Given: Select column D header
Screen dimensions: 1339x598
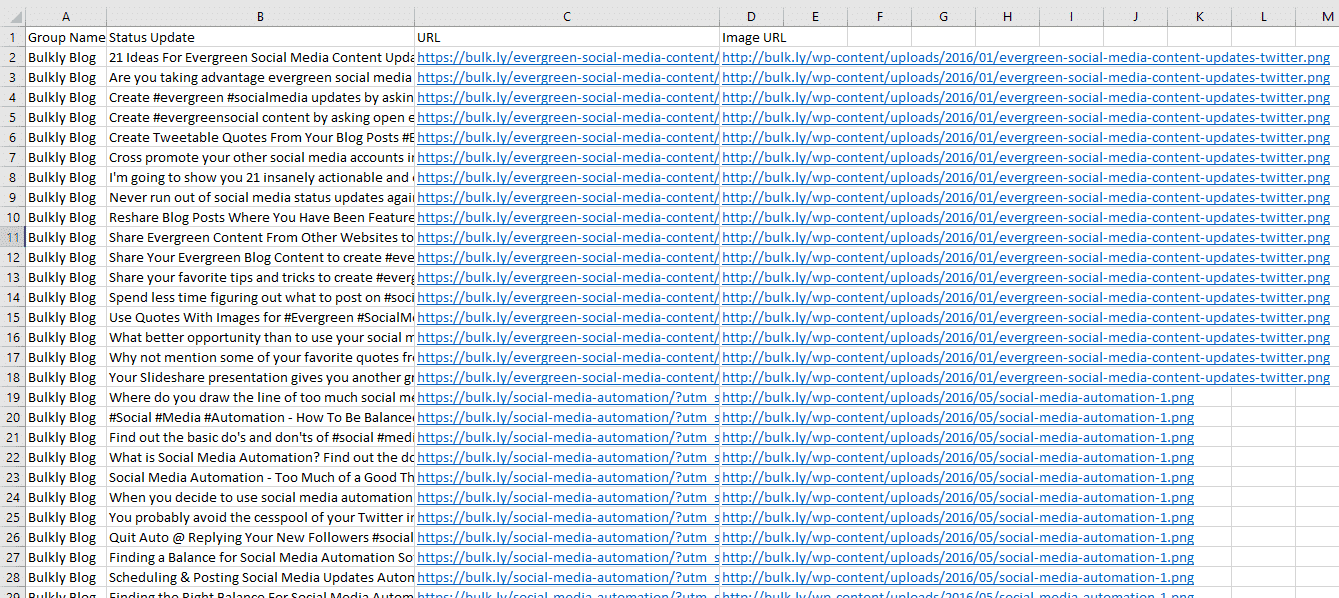Looking at the screenshot, I should click(751, 16).
